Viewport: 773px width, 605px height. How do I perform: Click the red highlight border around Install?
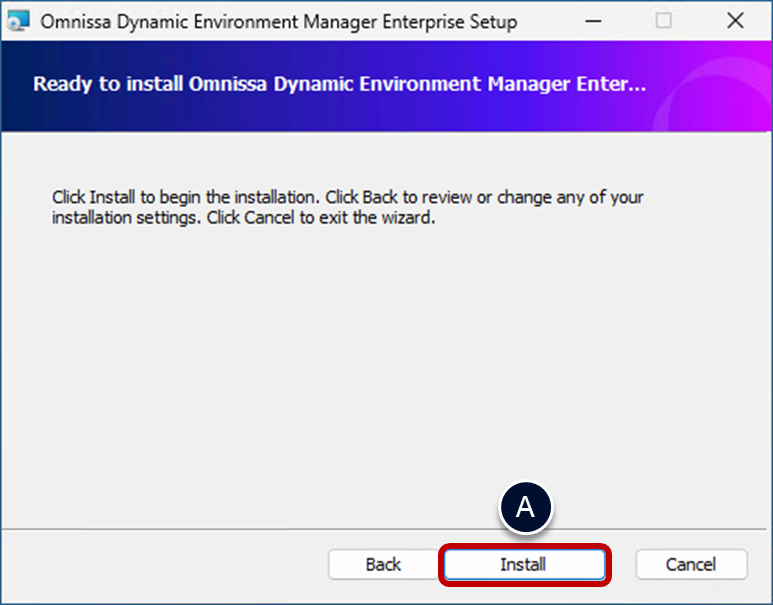[x=525, y=546]
